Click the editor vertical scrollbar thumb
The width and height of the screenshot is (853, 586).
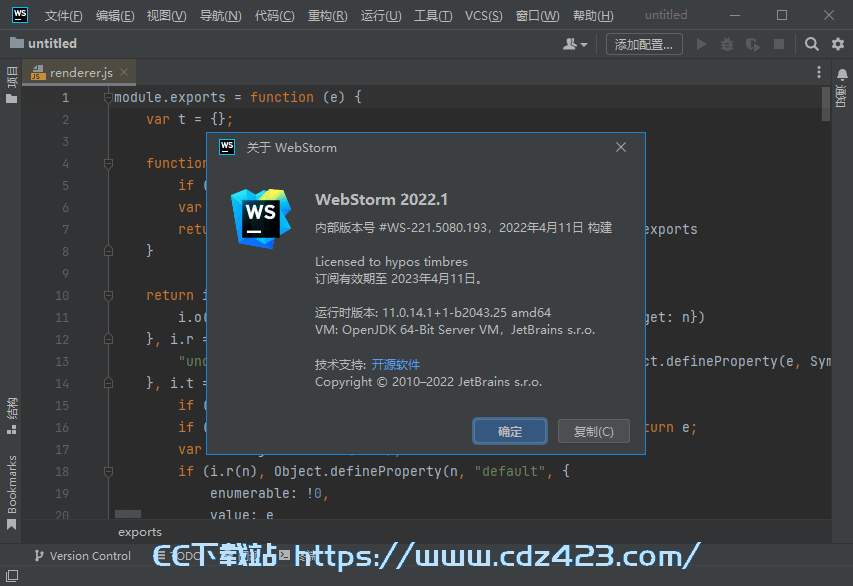[826, 104]
